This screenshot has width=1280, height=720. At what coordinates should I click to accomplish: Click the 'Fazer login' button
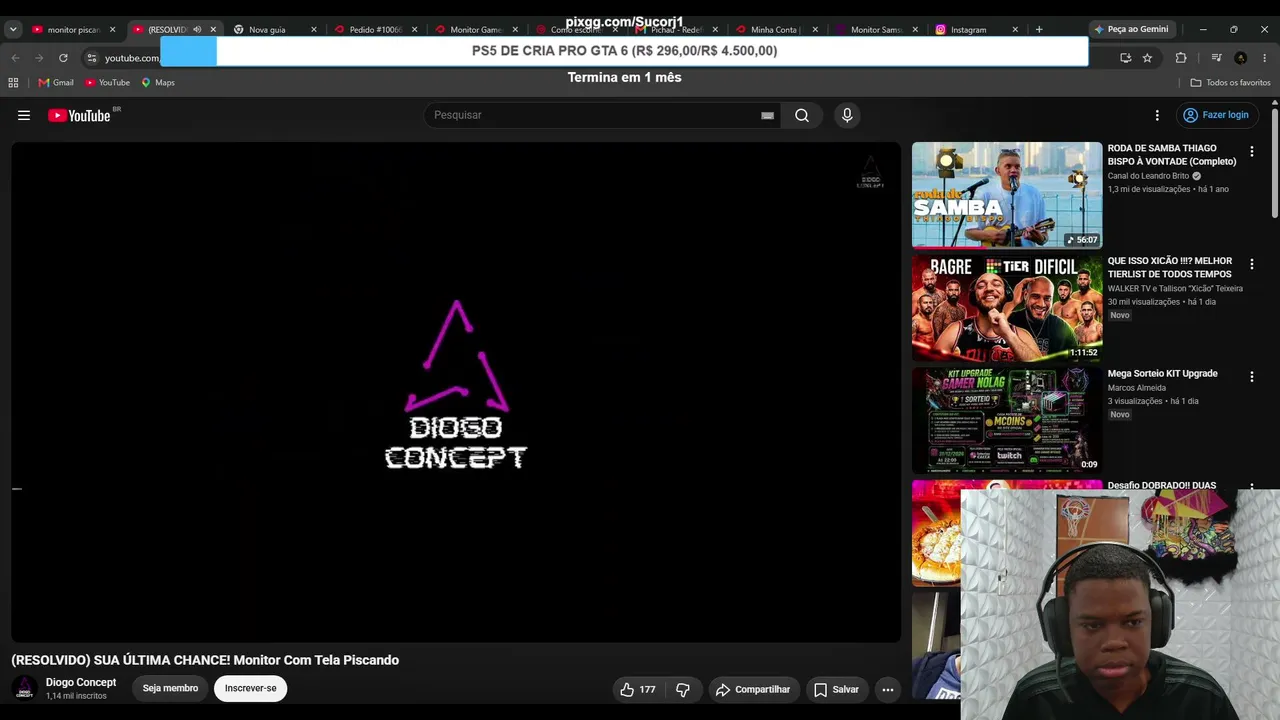coord(1216,115)
